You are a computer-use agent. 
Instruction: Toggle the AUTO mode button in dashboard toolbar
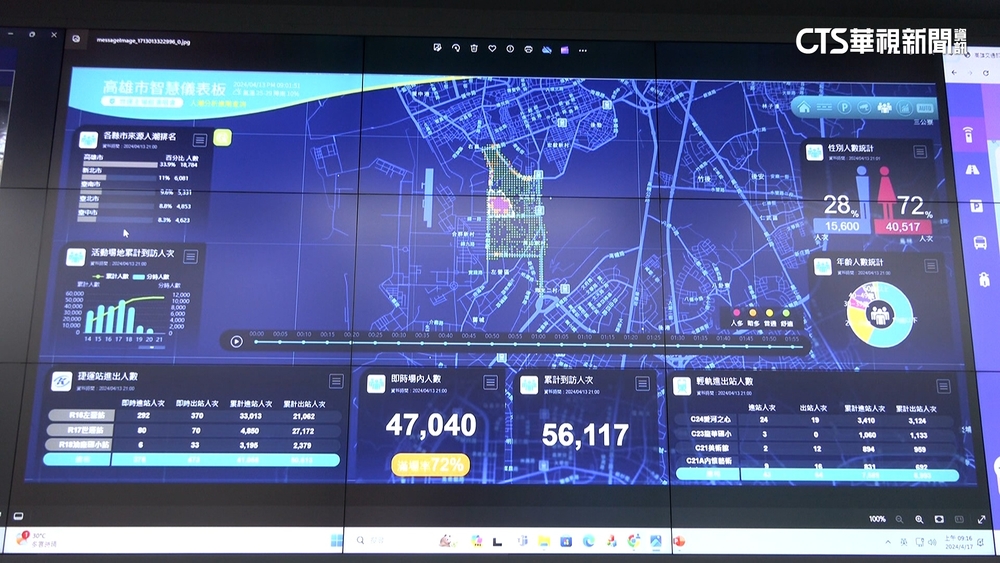(925, 107)
